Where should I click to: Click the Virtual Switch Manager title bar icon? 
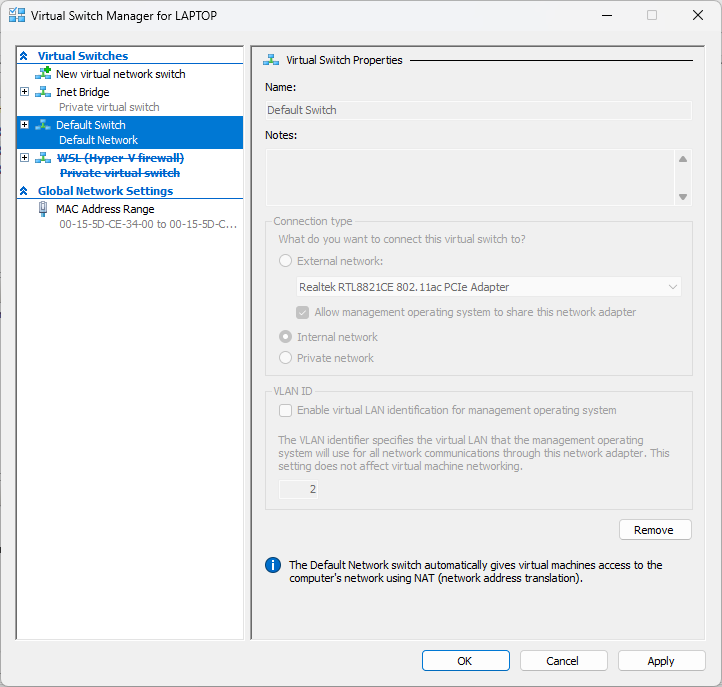coord(17,16)
